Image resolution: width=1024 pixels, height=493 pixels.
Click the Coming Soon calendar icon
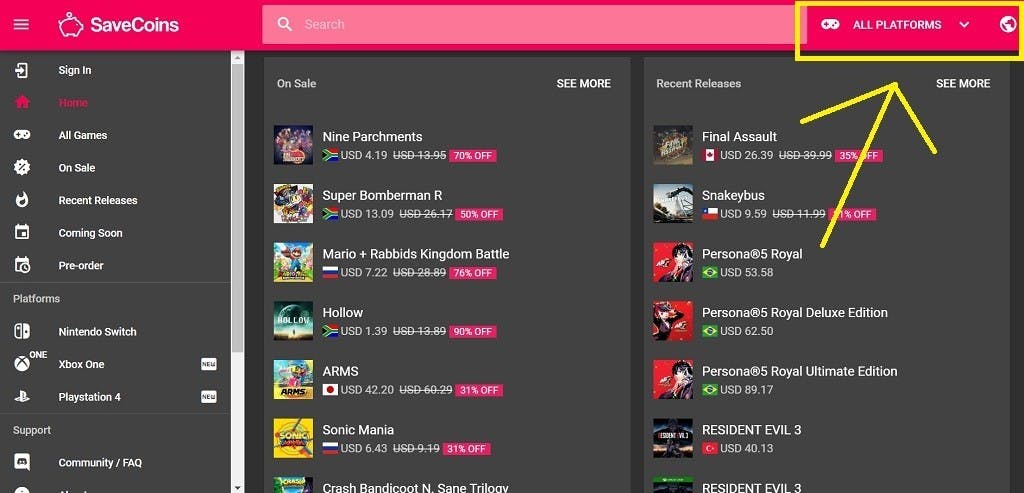(x=22, y=232)
